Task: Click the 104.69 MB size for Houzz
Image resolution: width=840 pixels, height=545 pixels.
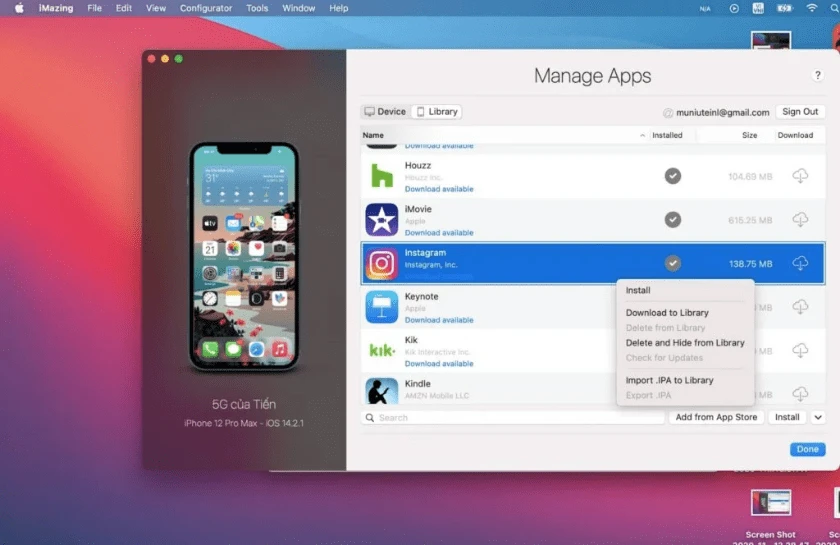Action: point(750,176)
